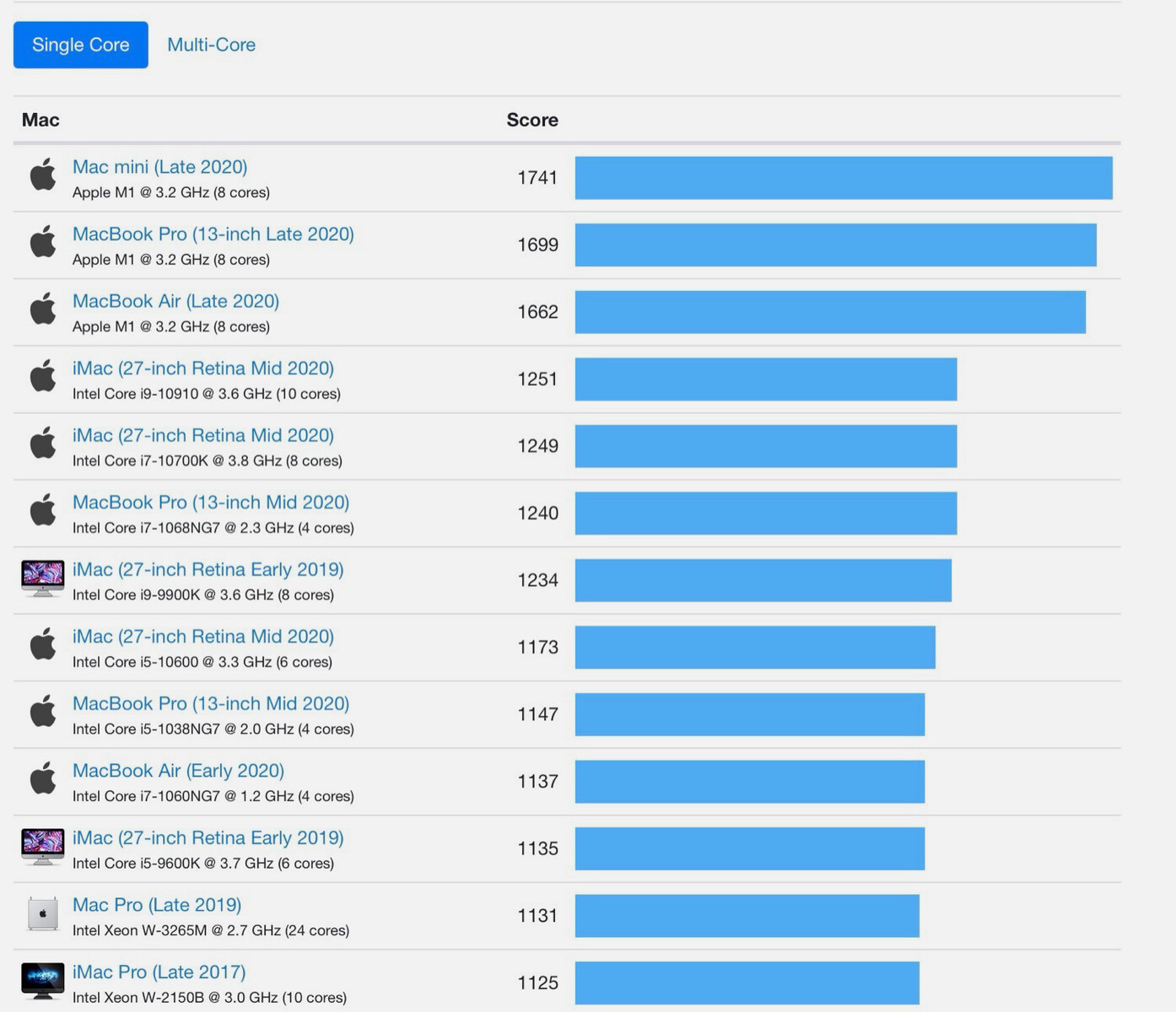Click the score value 1249
This screenshot has height=1012, width=1176.
tap(537, 445)
